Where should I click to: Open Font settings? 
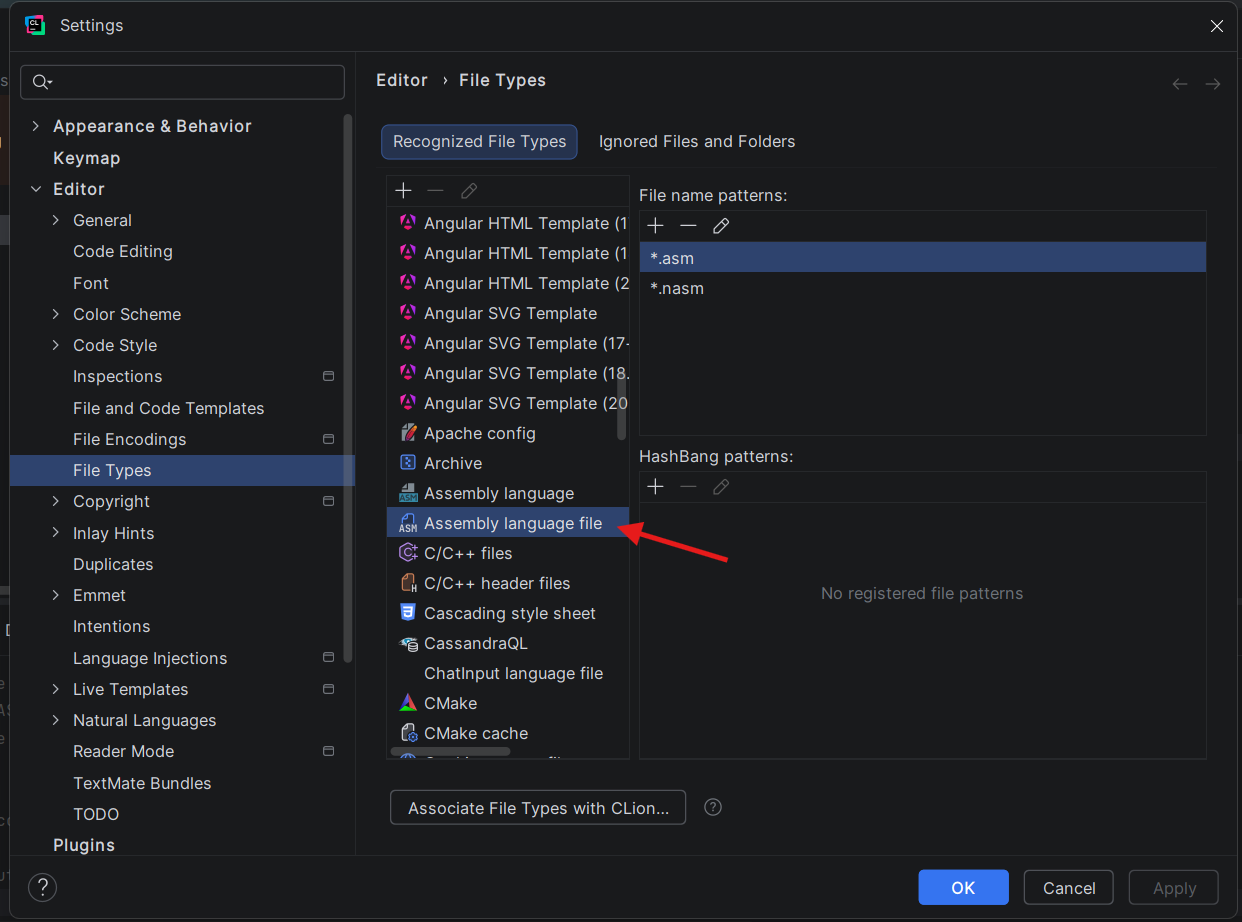pos(91,283)
